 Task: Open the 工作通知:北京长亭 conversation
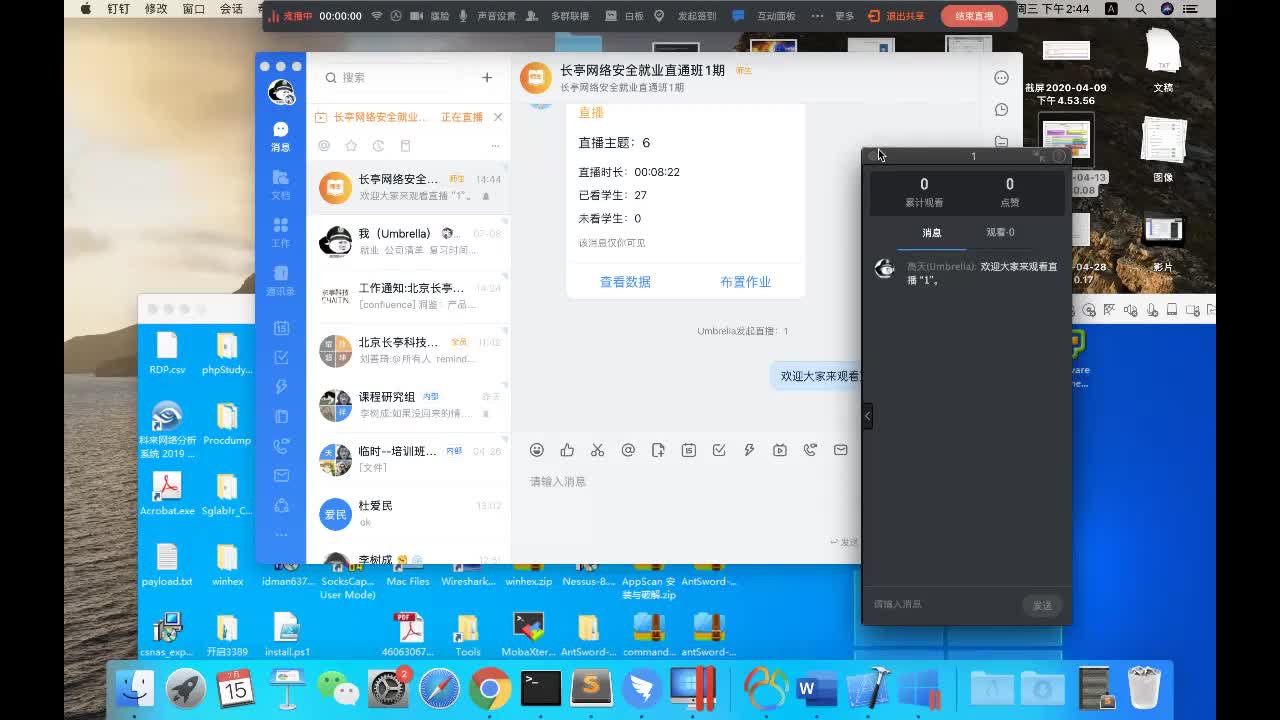408,295
